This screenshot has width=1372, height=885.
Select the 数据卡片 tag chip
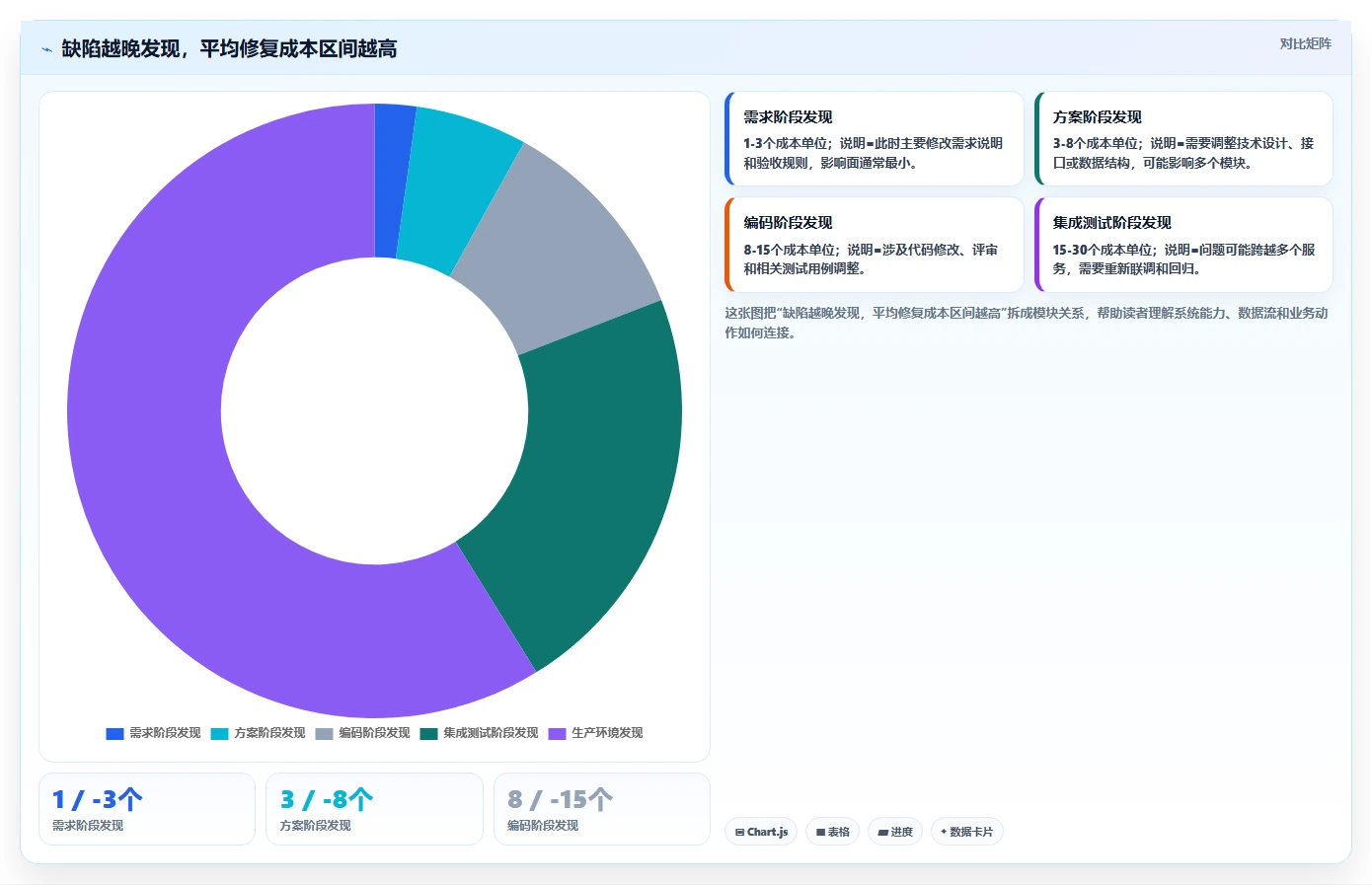click(967, 832)
